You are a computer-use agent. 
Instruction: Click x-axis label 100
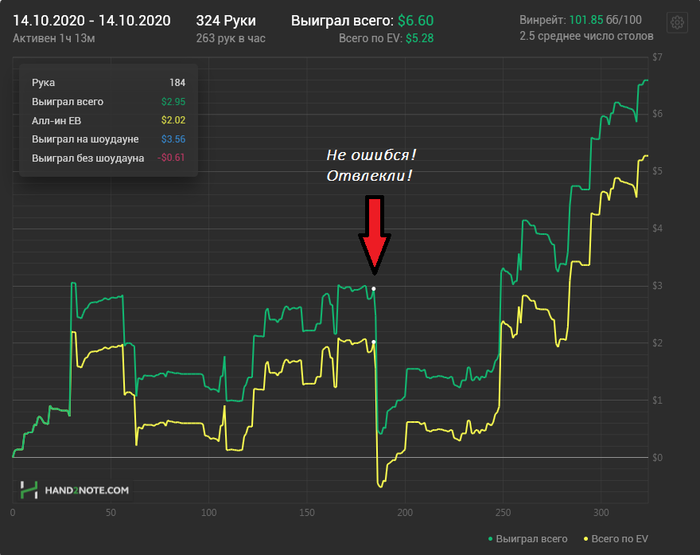(209, 513)
